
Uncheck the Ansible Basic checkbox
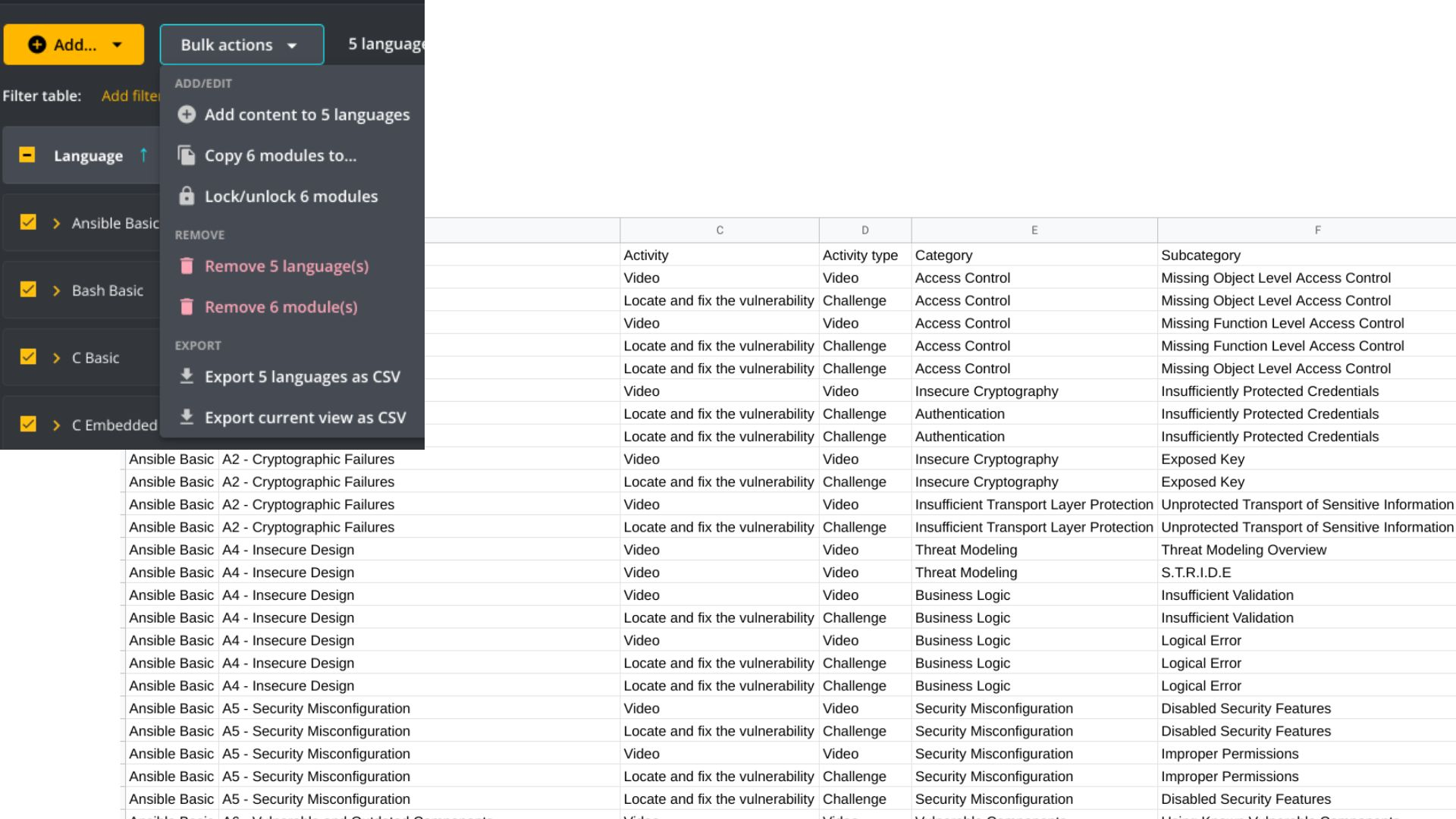[x=28, y=222]
